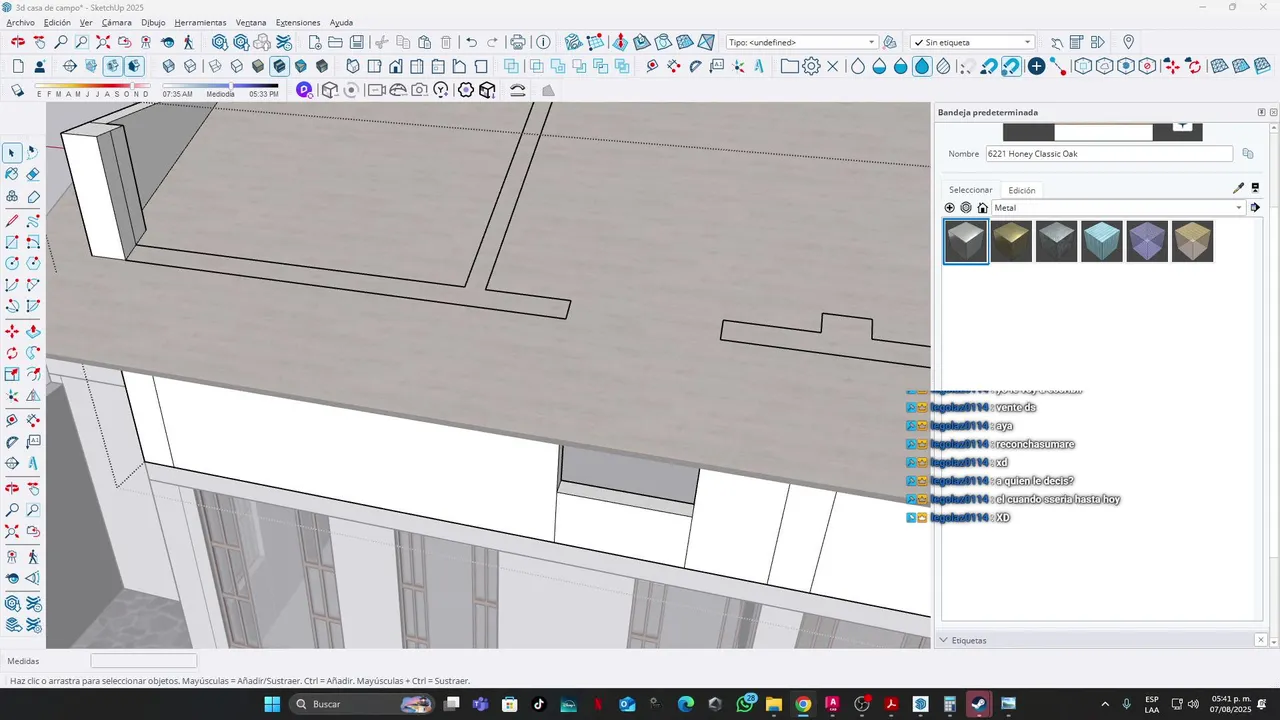Click the Front view house icon
Screen dimensions: 1280x720
point(396,66)
